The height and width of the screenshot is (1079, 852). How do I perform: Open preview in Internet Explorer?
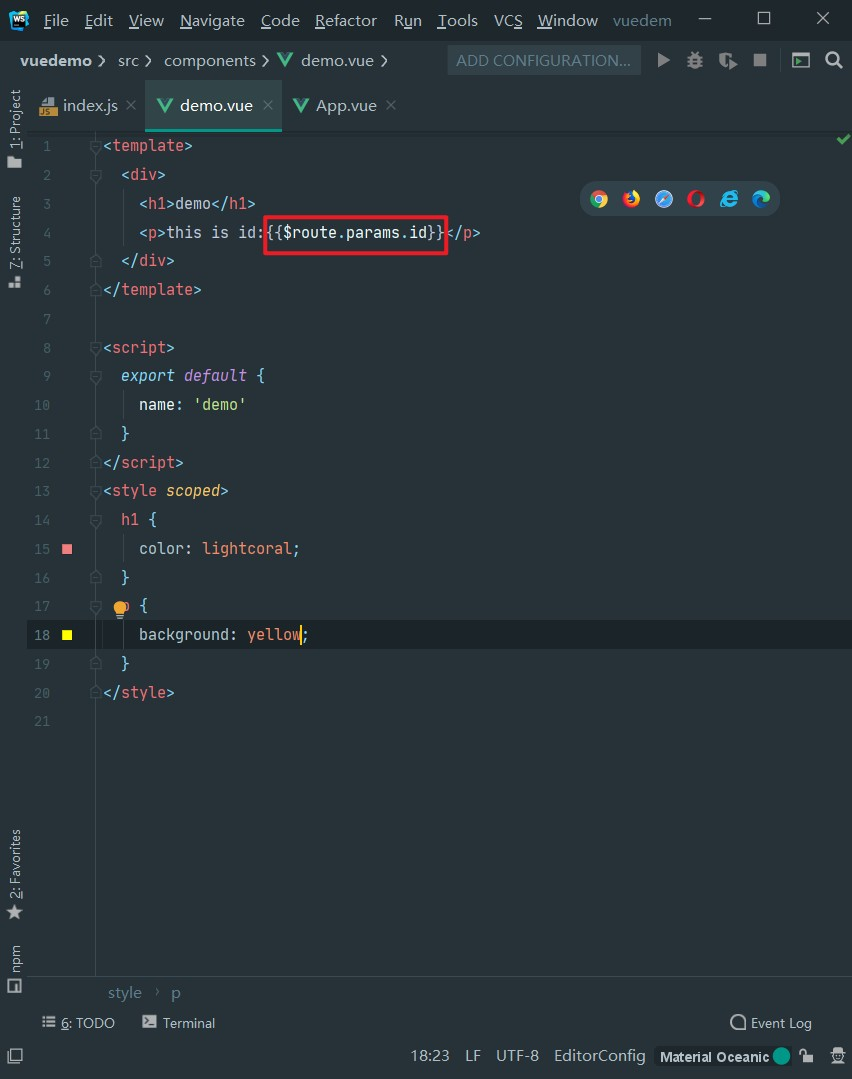pos(728,199)
